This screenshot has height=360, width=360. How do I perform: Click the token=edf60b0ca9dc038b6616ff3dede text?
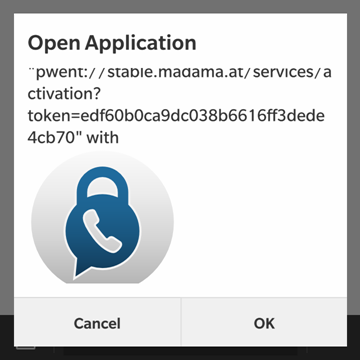pos(176,116)
